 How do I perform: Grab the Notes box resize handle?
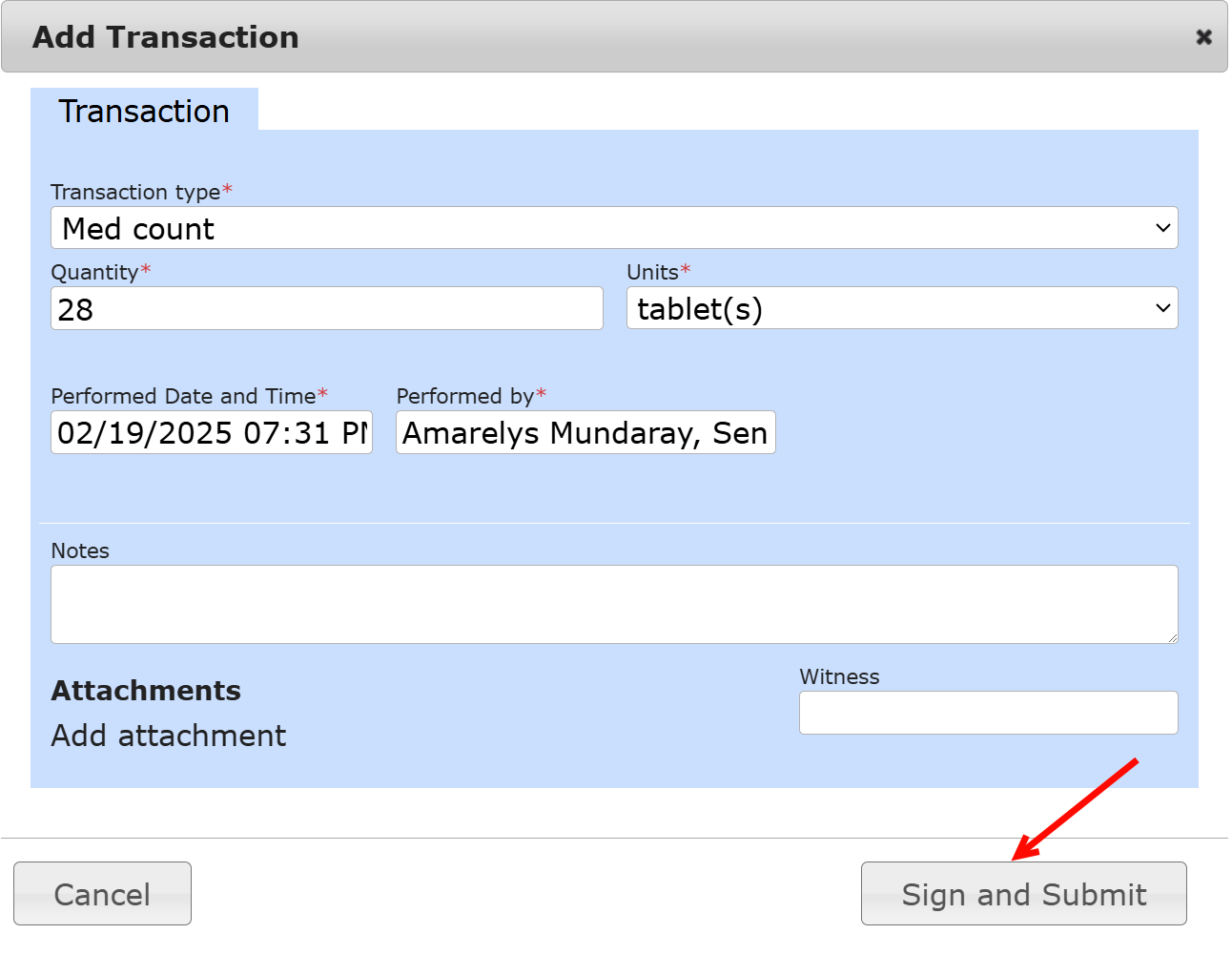[x=1172, y=637]
